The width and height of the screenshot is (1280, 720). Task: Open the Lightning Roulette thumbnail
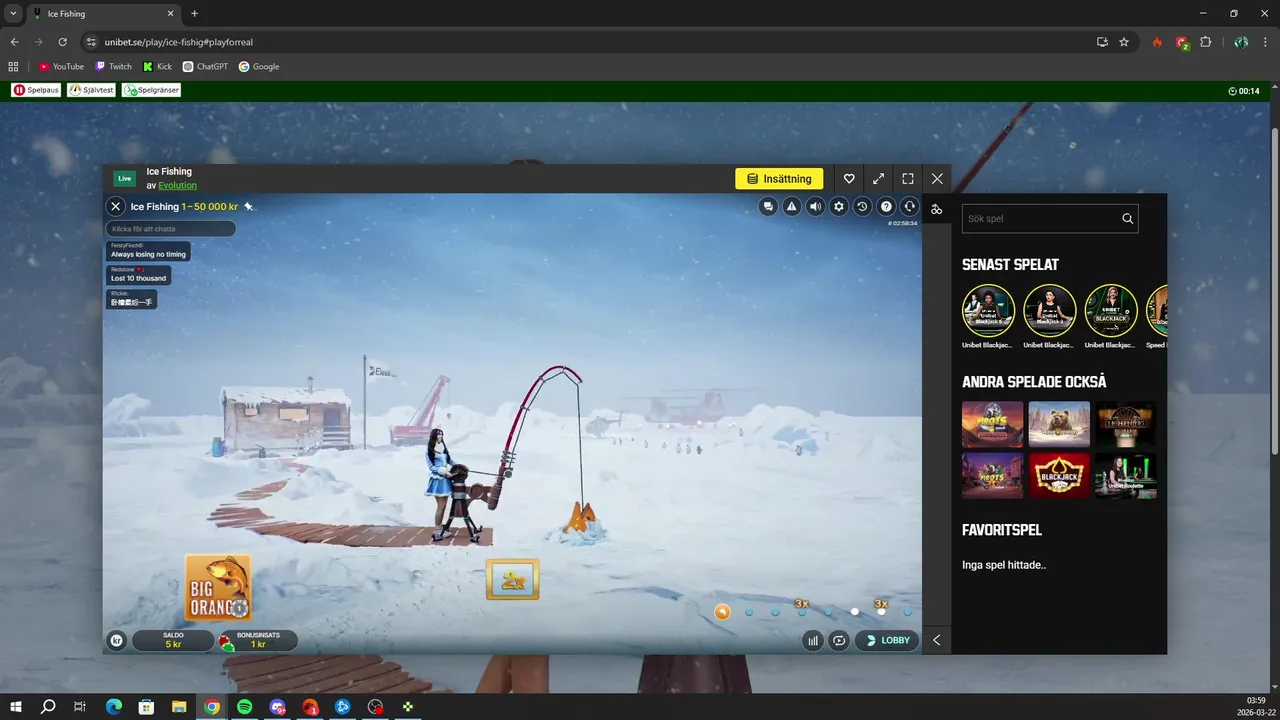pyautogui.click(x=1125, y=424)
